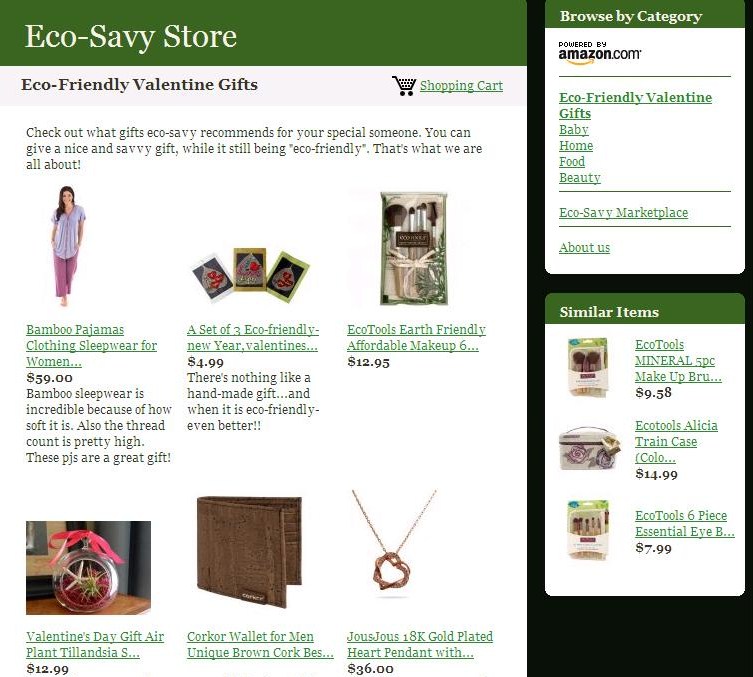Click the heart pendant necklace image
753x677 pixels.
click(393, 544)
